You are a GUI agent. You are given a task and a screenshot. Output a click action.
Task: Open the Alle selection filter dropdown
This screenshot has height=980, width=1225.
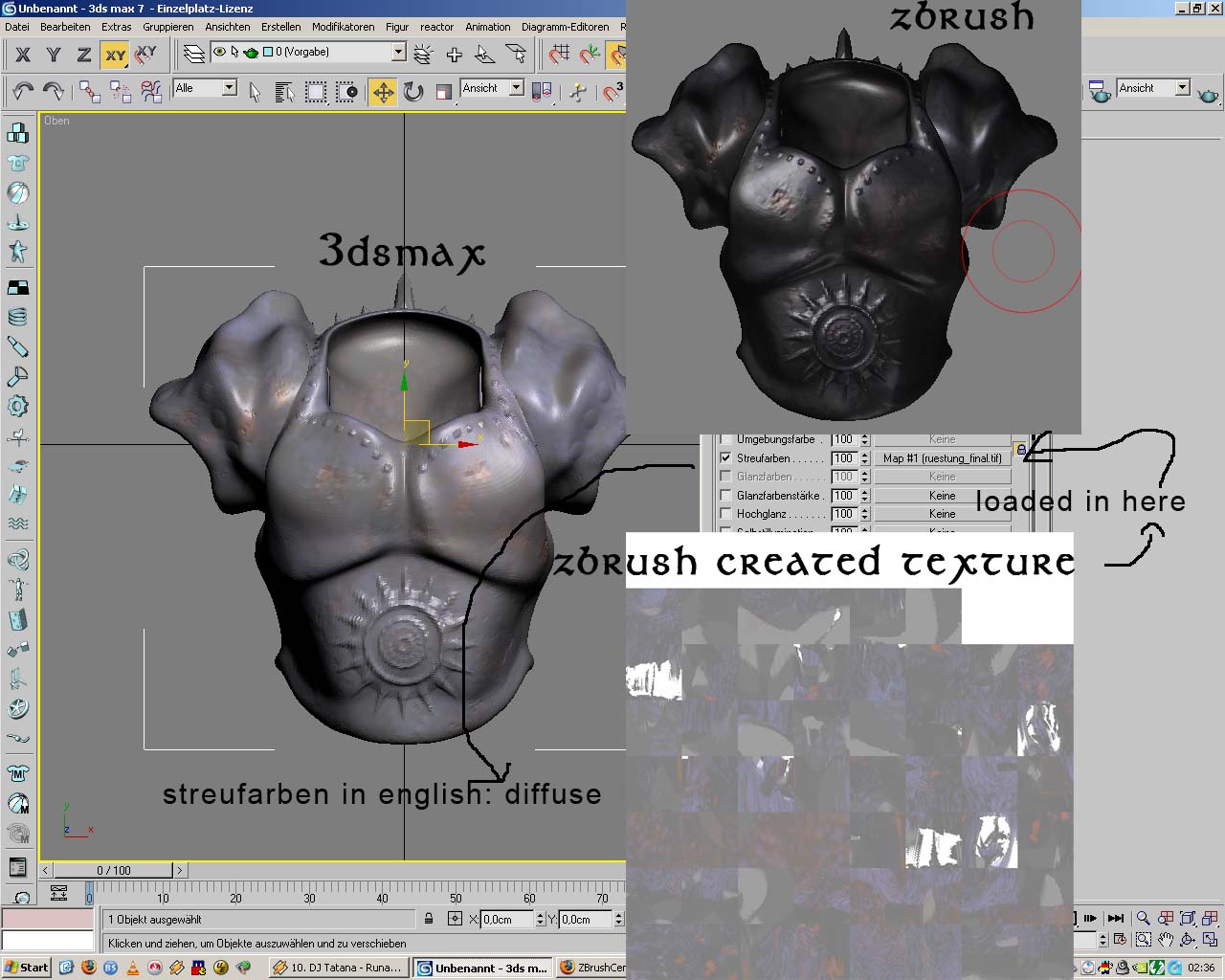point(228,86)
